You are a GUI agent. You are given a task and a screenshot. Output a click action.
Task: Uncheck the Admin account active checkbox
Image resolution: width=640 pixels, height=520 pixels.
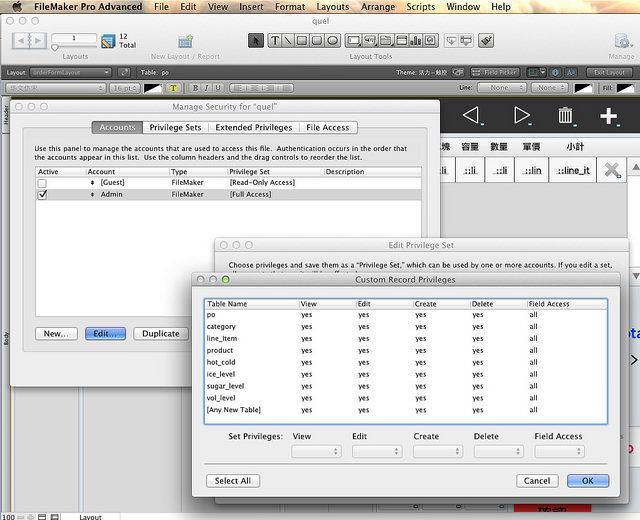[42, 195]
